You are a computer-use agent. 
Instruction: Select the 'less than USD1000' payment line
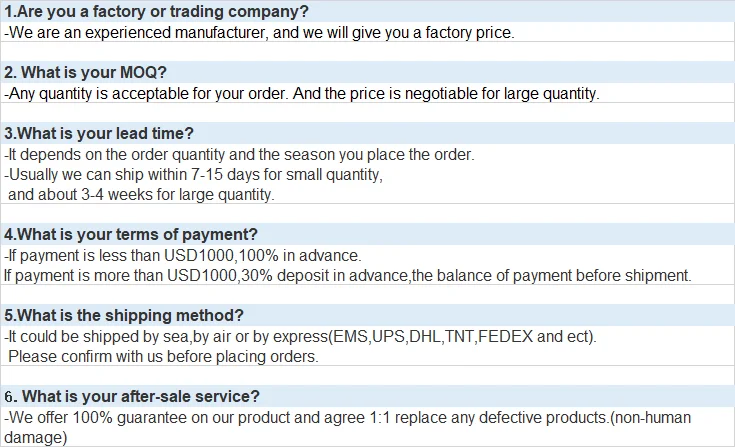coord(182,255)
